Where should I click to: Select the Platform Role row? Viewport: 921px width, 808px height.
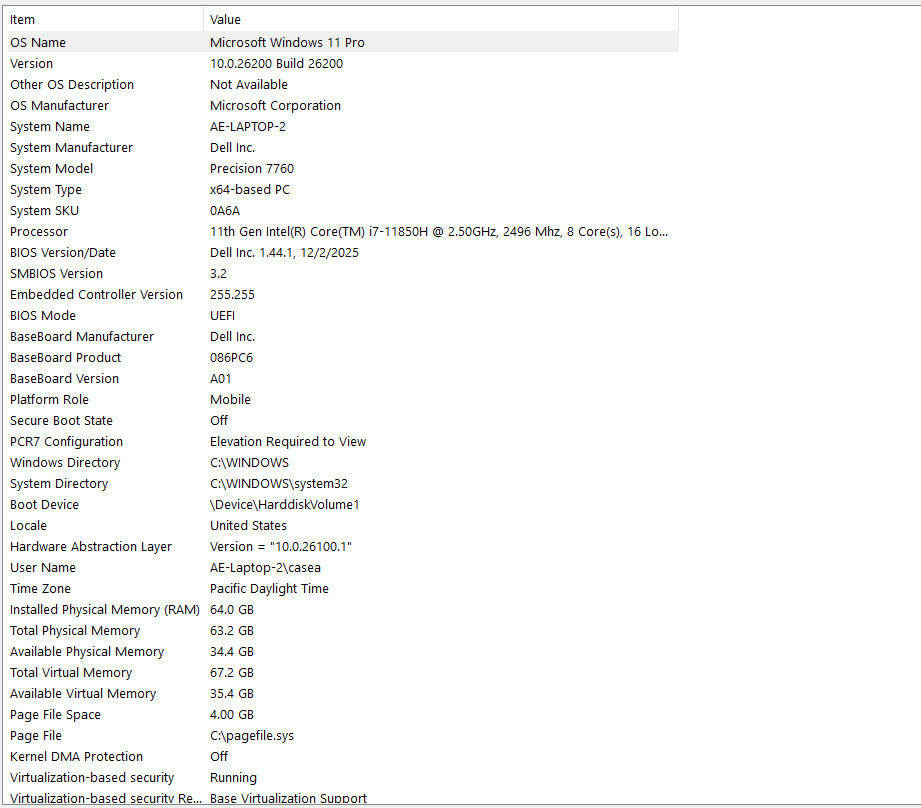point(341,400)
